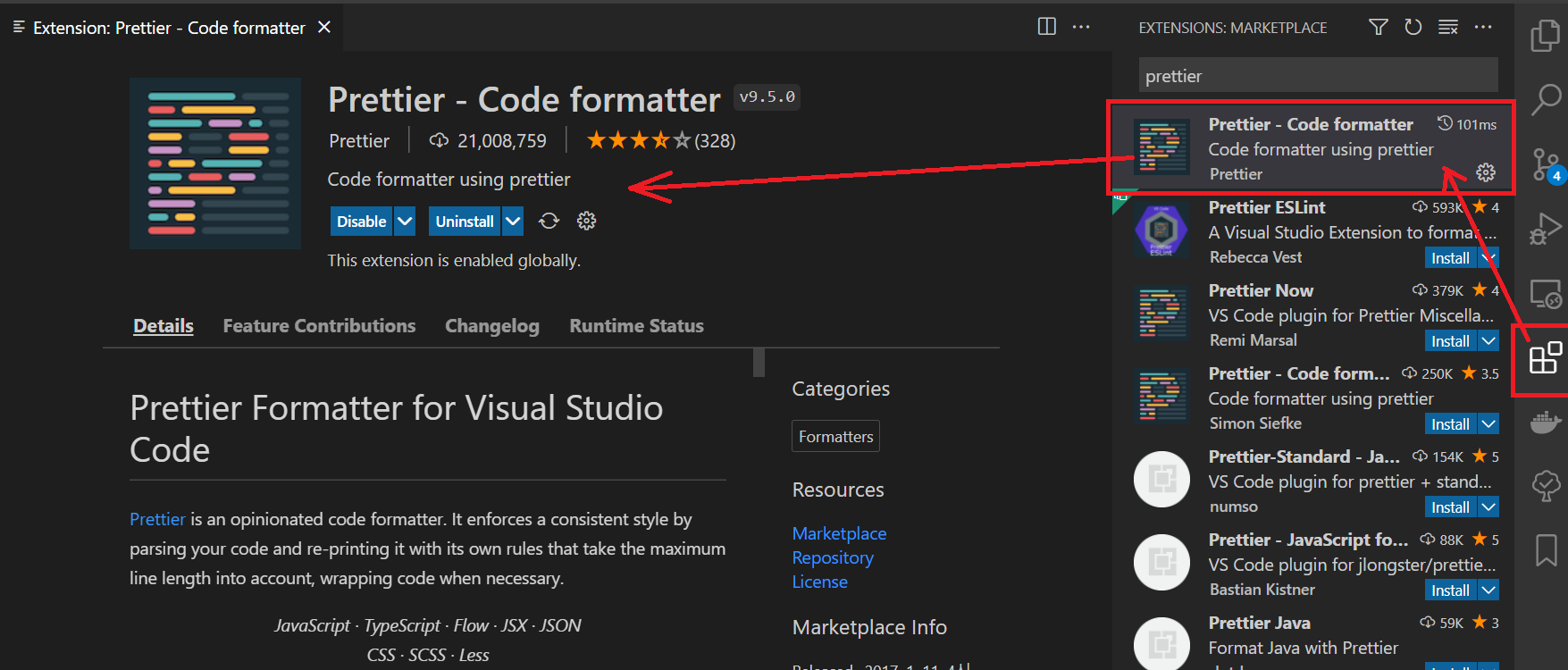Install Prettier Now extension
This screenshot has height=670, width=1568.
(1451, 341)
